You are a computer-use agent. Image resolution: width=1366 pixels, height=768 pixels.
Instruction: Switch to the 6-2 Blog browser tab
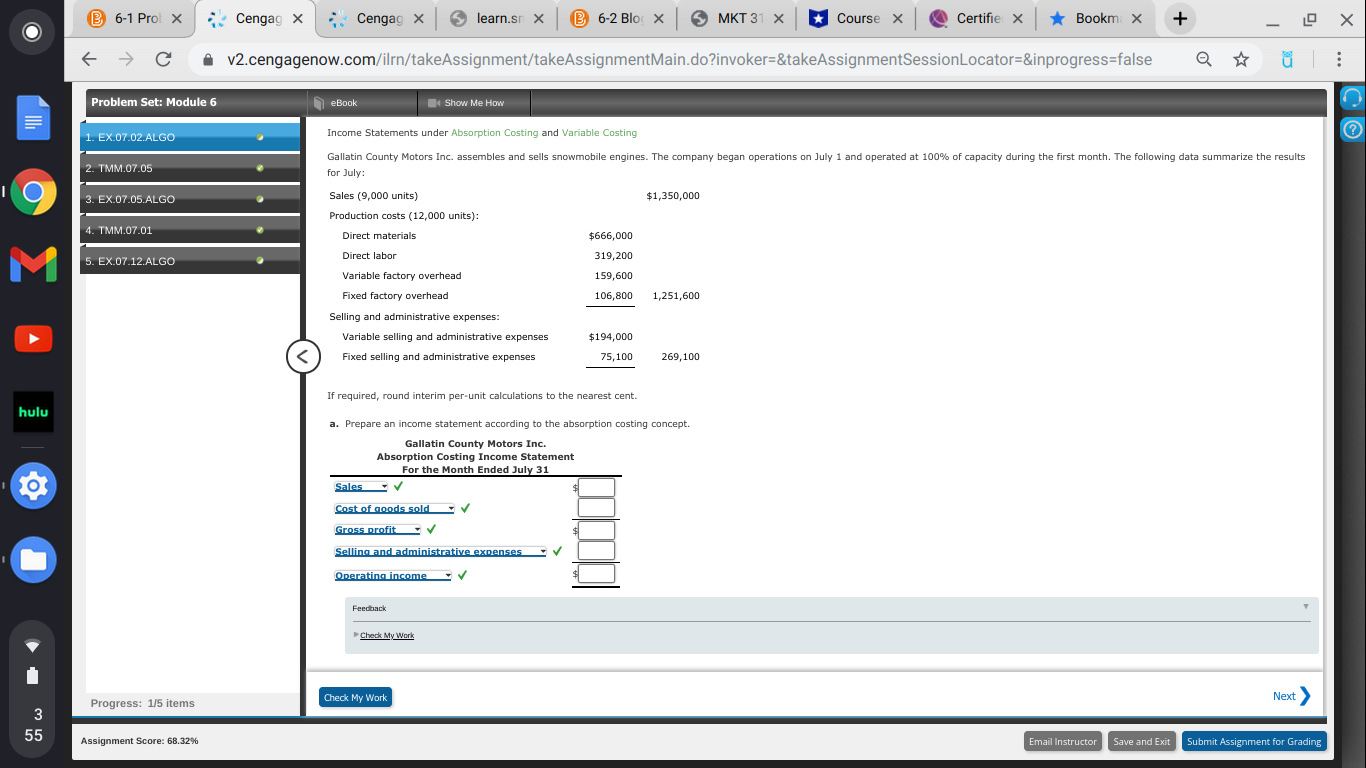(x=618, y=19)
